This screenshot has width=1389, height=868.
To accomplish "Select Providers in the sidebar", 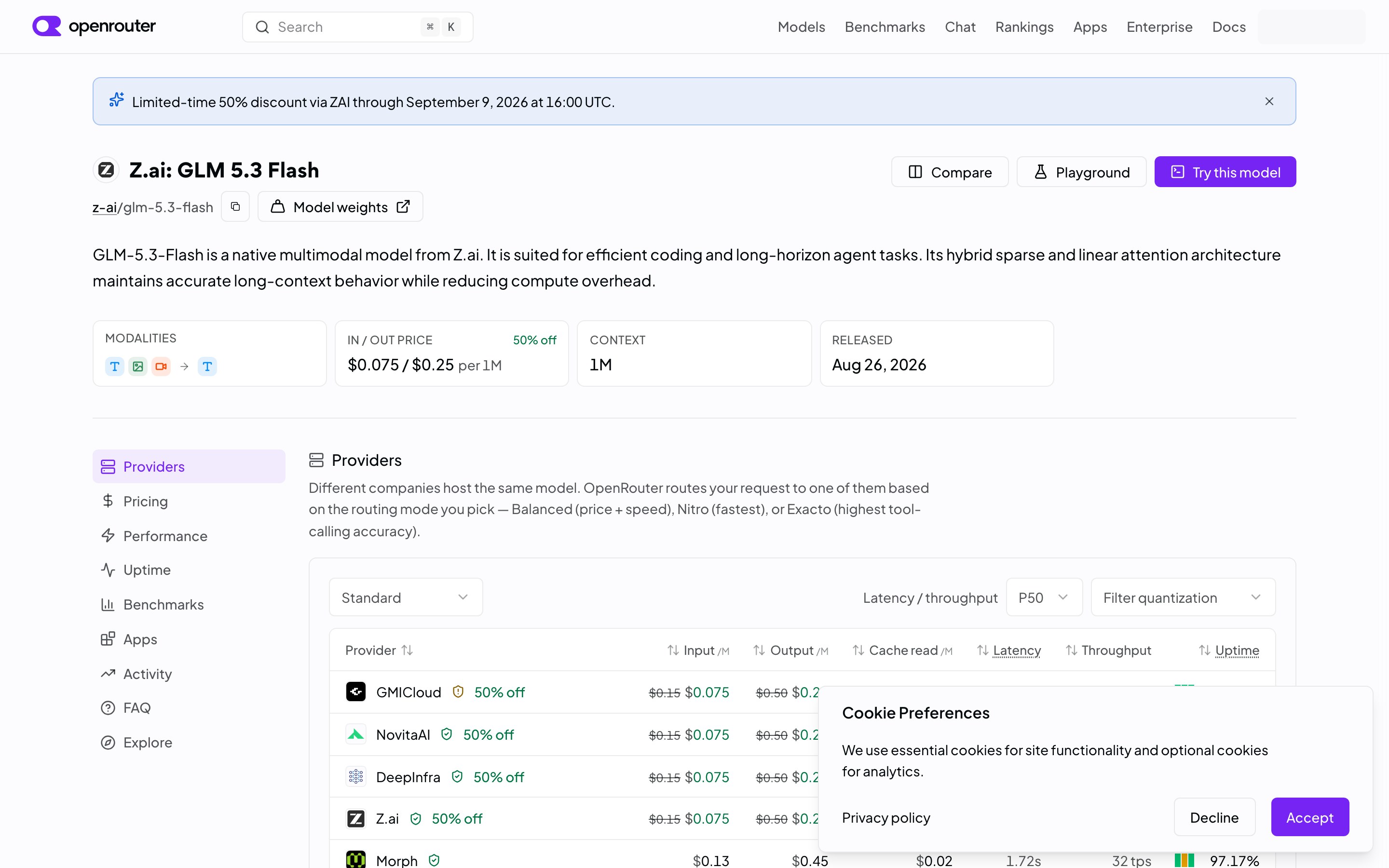I will [x=189, y=466].
